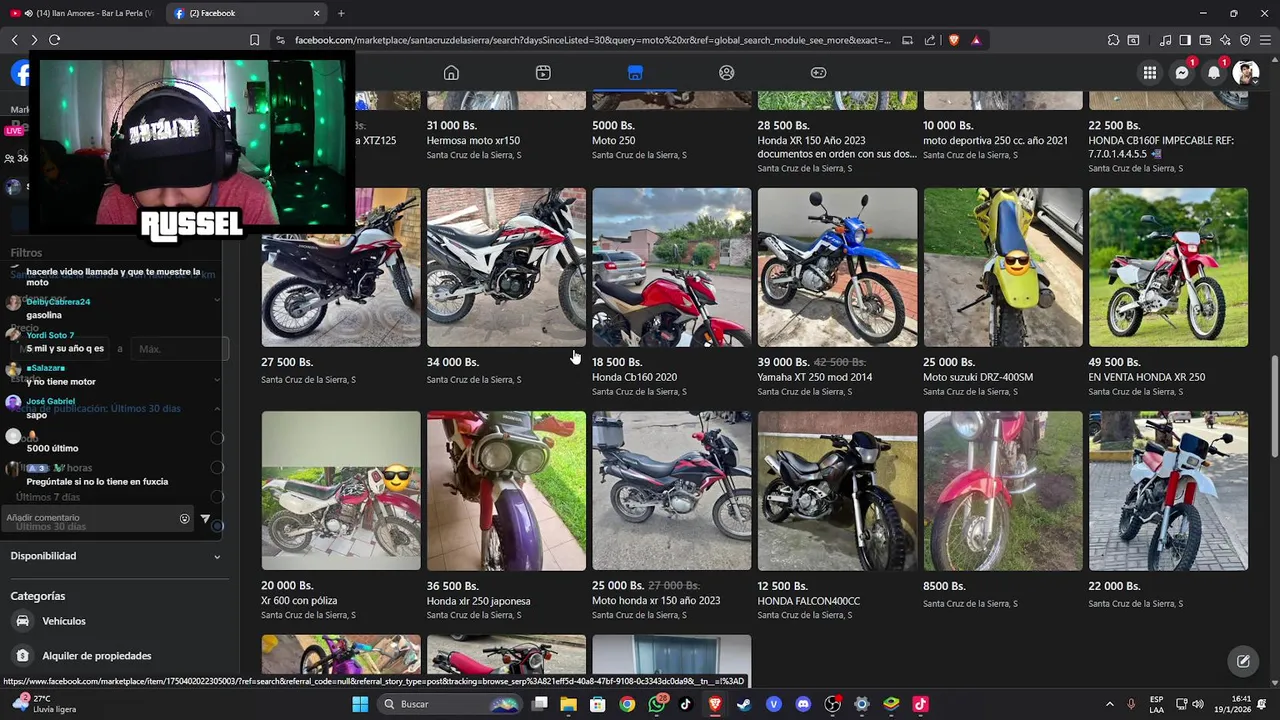The height and width of the screenshot is (720, 1280).
Task: Send the chat comment arrow icon
Action: [205, 519]
